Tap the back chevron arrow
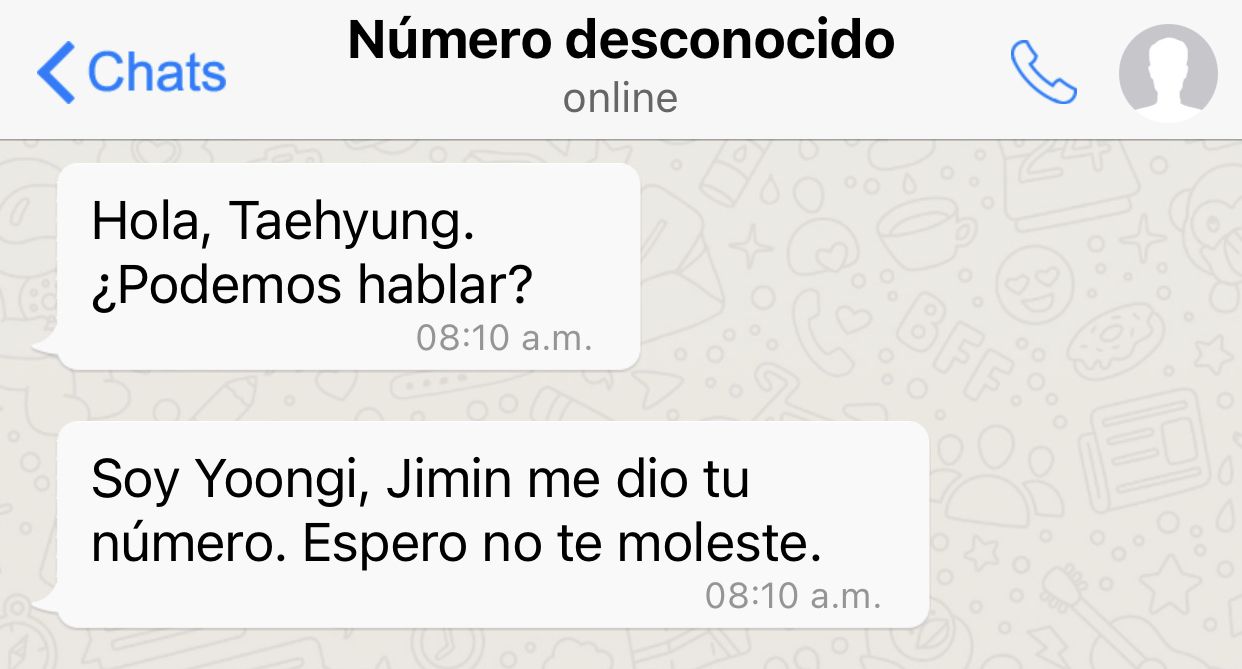Viewport: 1242px width, 669px height. pos(56,72)
